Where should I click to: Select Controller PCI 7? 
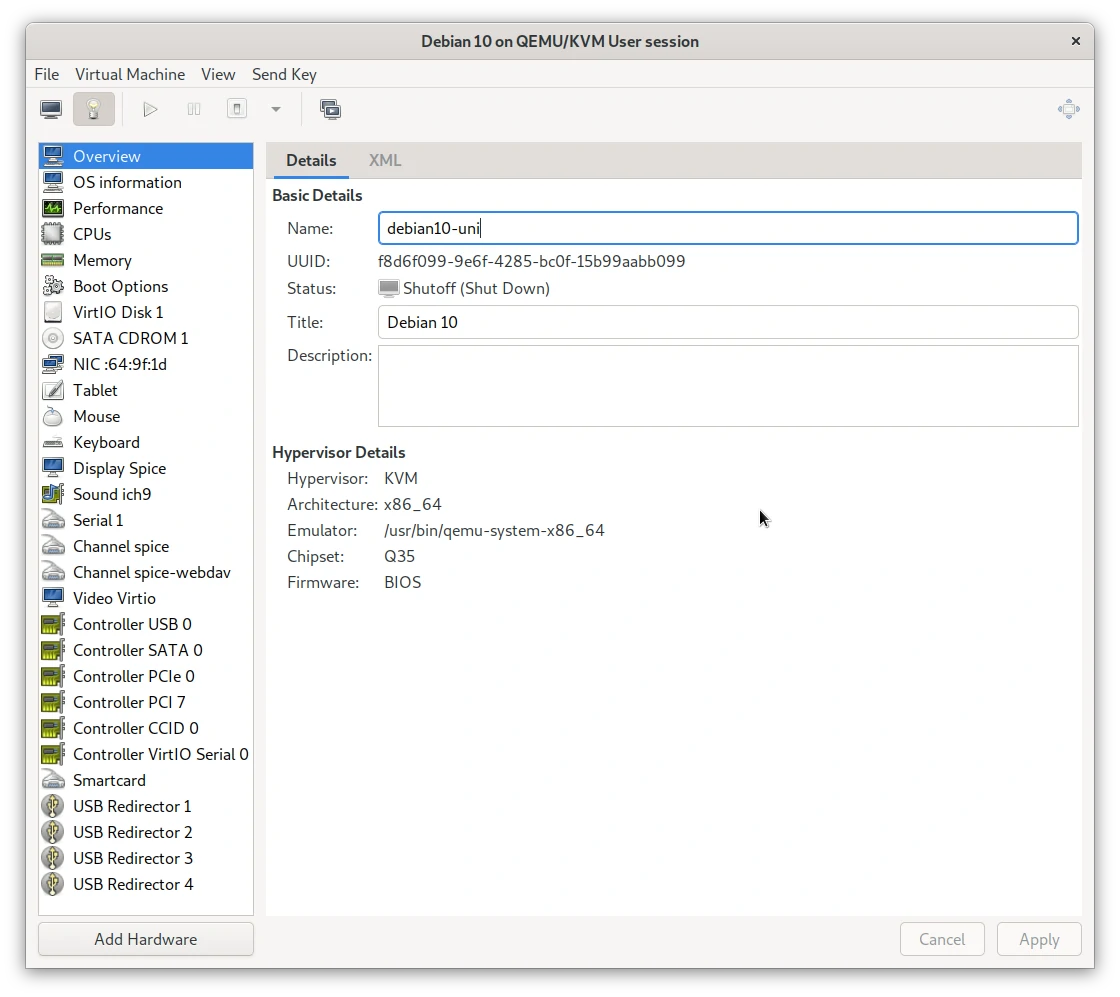coord(146,703)
